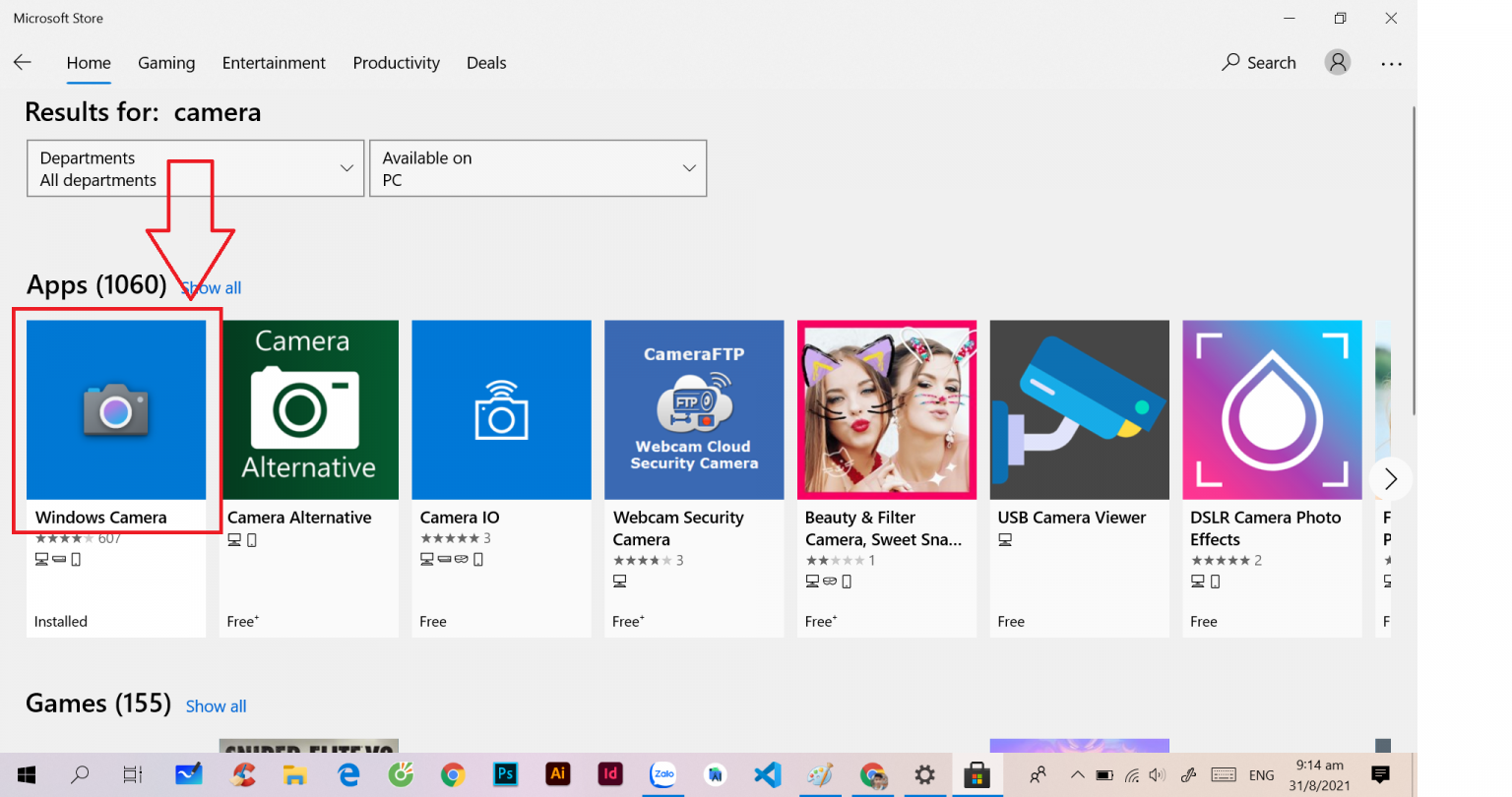Open the three-dot See more menu
The width and height of the screenshot is (1512, 797).
coord(1390,64)
